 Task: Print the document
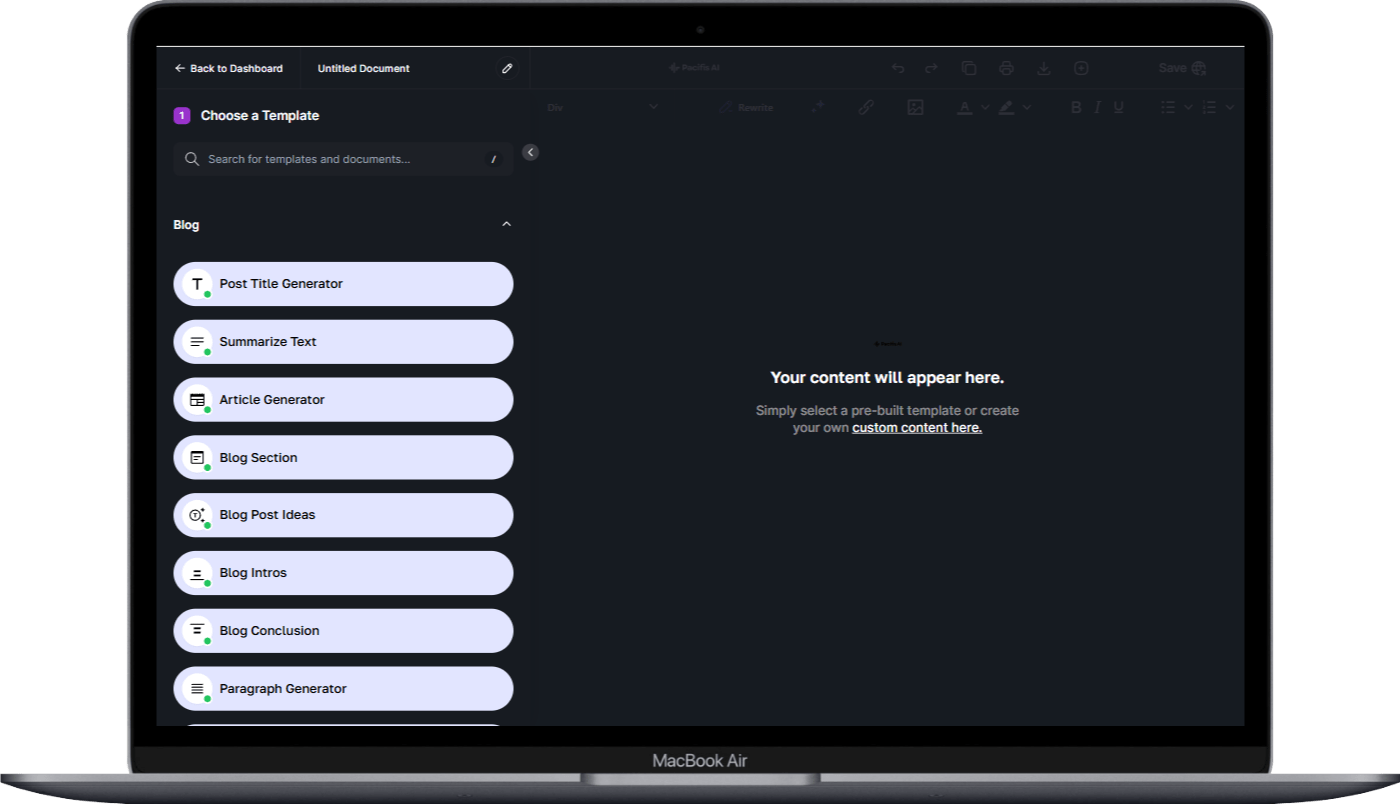1006,68
